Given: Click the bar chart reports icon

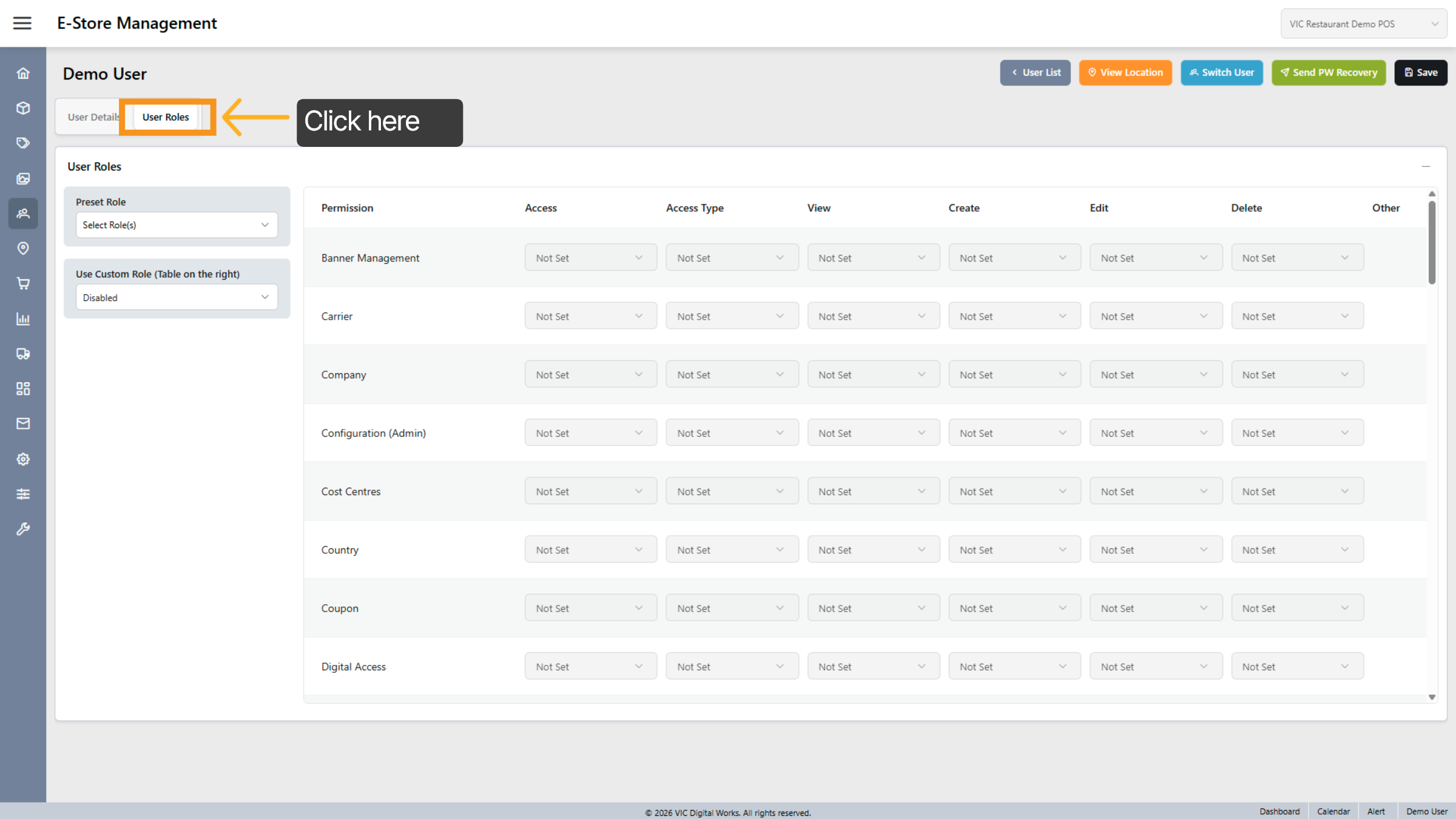Looking at the screenshot, I should tap(23, 318).
